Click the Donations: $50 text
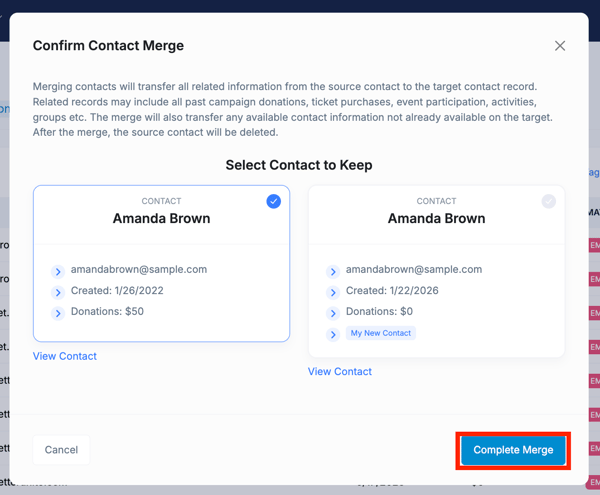Screen dimensions: 600x495 click(x=107, y=312)
